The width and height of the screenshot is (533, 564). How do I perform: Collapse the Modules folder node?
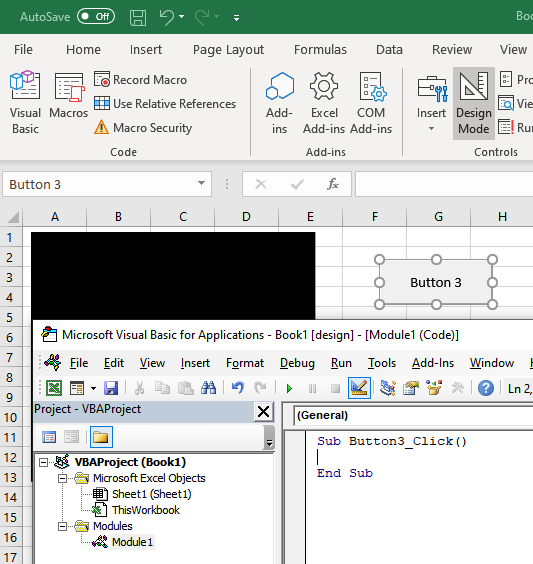coord(62,527)
